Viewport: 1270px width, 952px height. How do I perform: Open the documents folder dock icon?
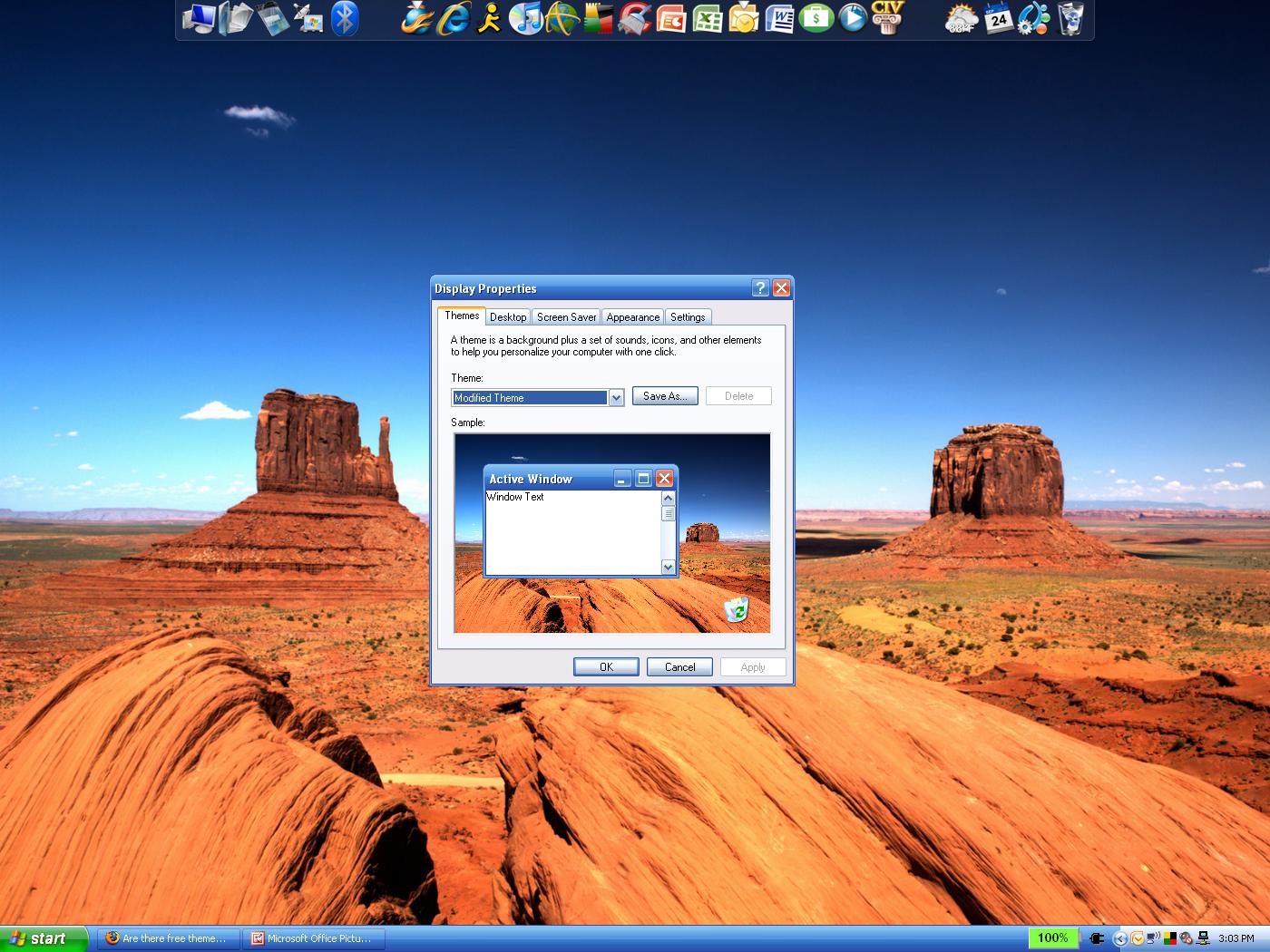(235, 18)
